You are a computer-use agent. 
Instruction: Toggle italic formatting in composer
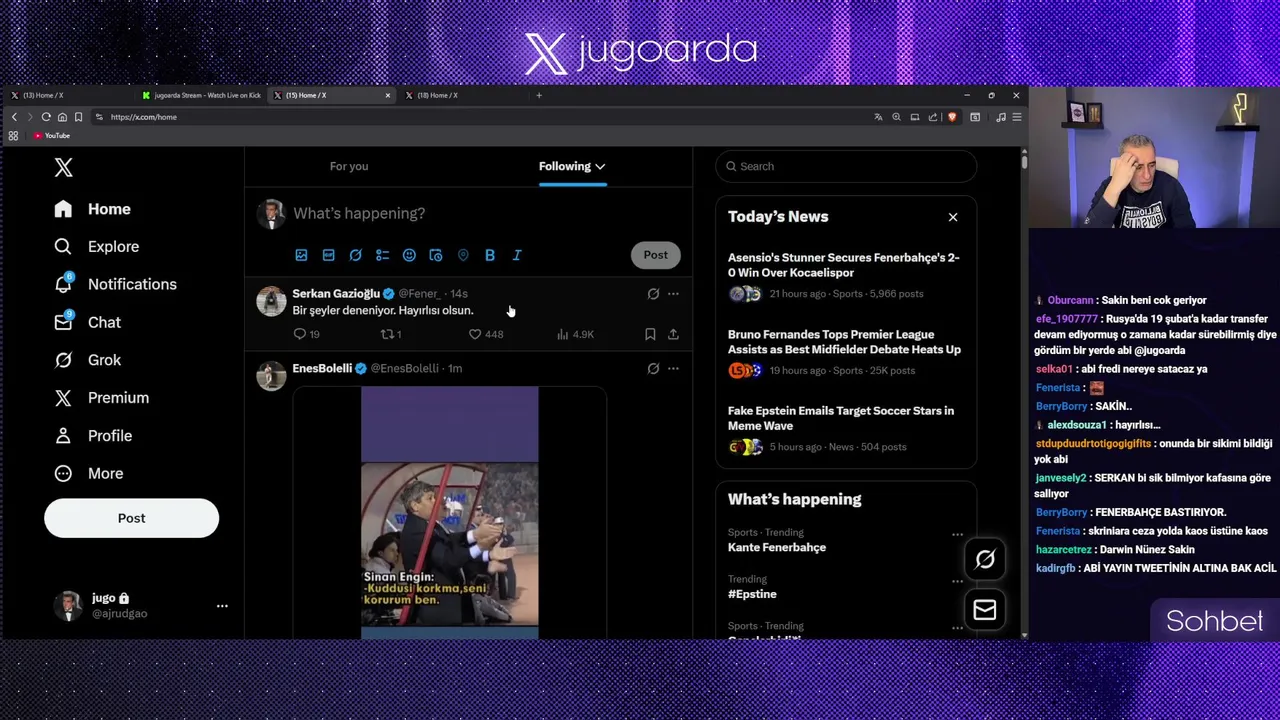(x=517, y=255)
